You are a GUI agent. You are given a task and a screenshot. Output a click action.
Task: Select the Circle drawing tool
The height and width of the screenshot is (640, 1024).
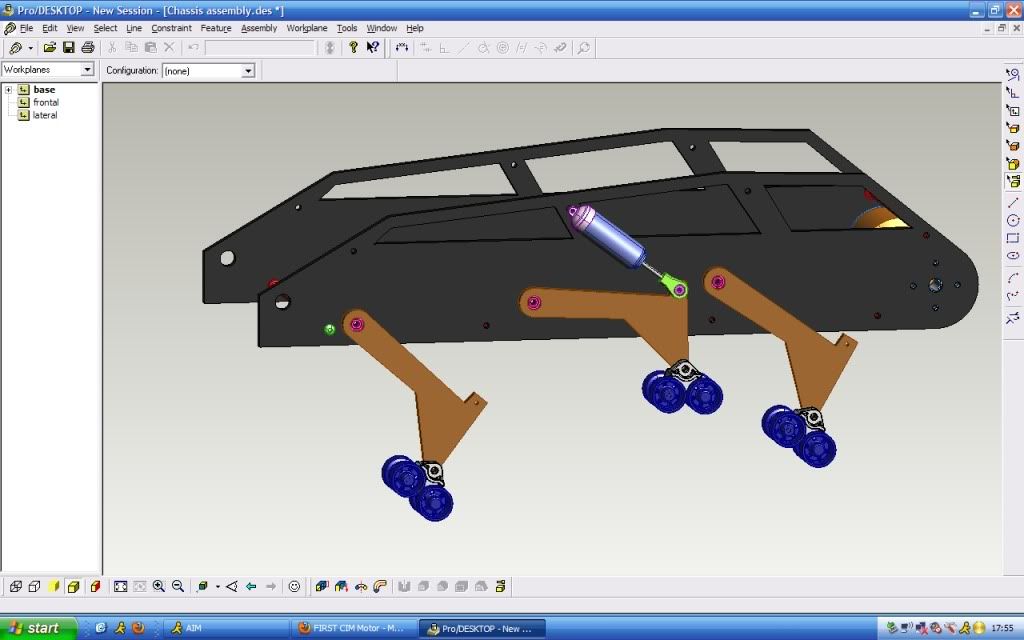click(x=1013, y=220)
